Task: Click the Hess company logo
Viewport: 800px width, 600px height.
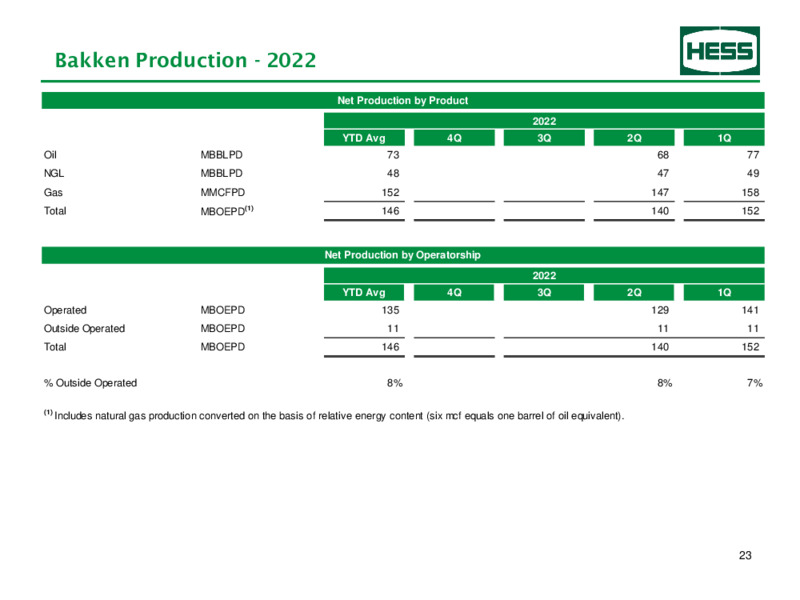Action: tap(719, 51)
